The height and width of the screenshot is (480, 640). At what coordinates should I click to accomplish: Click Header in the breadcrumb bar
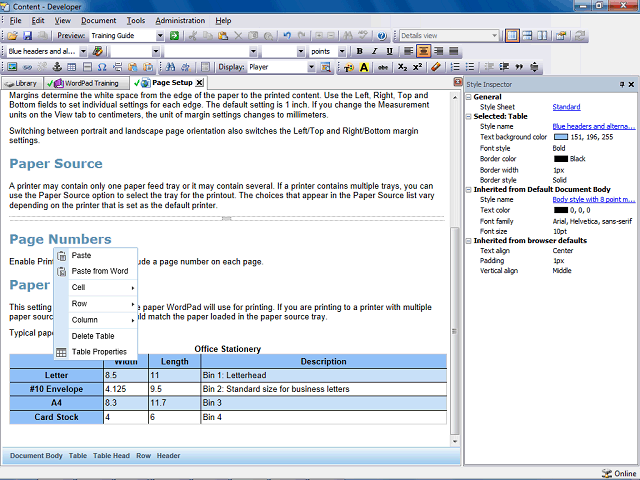tap(168, 456)
